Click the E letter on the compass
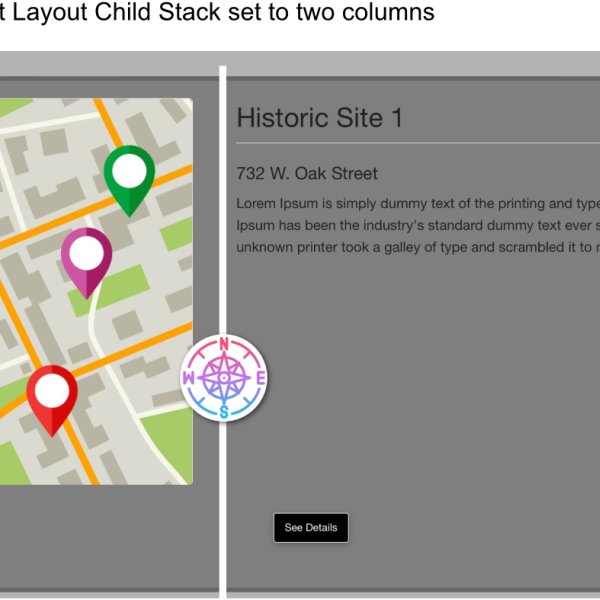Screen dimensions: 600x600 point(258,378)
